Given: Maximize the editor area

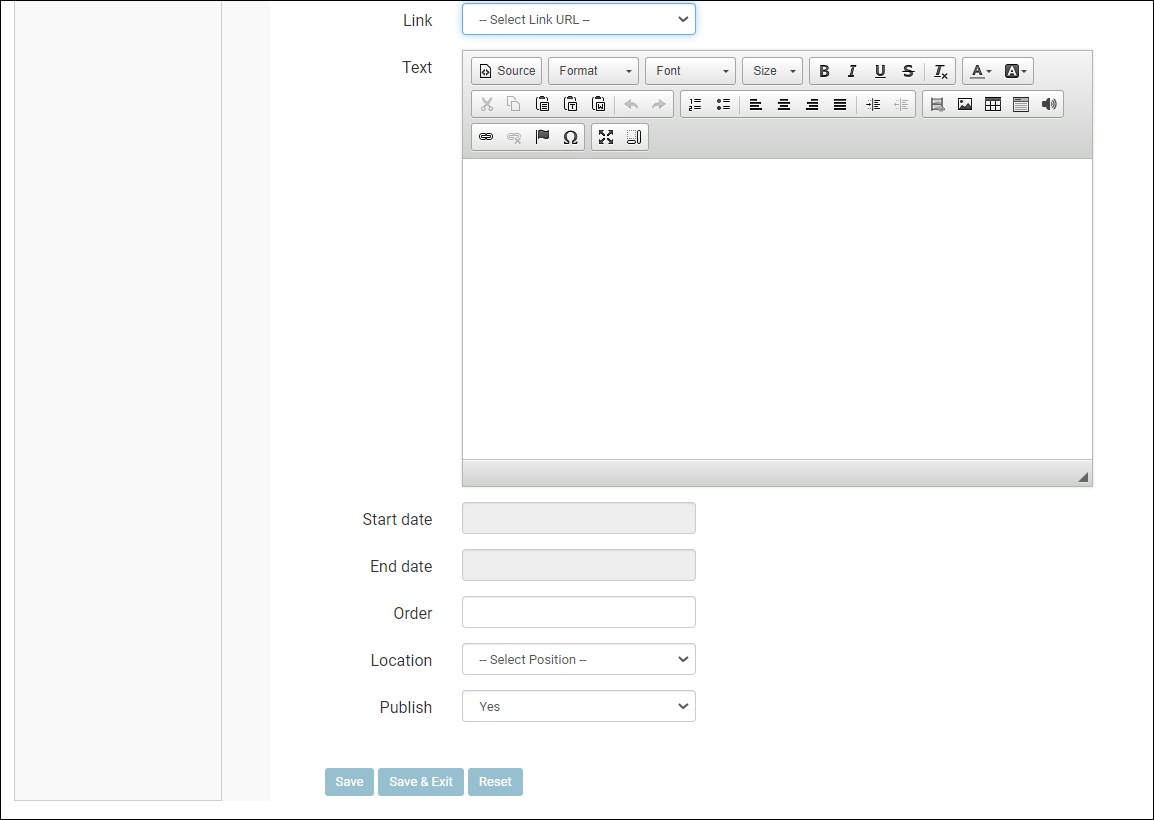Looking at the screenshot, I should (x=606, y=137).
